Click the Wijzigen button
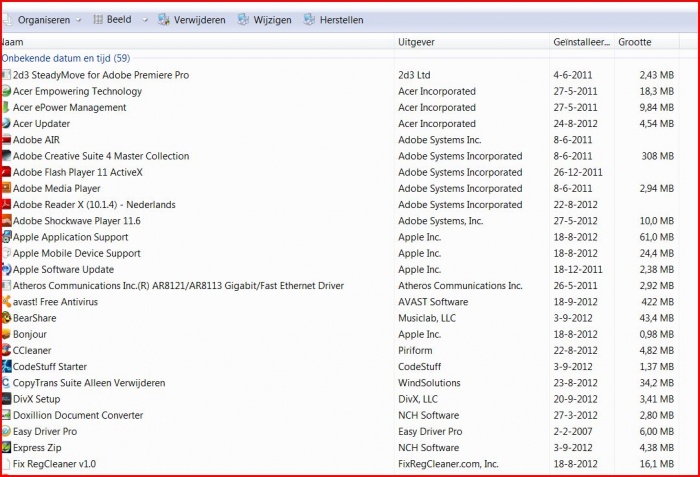Screen dimensions: 700x477 (x=264, y=20)
